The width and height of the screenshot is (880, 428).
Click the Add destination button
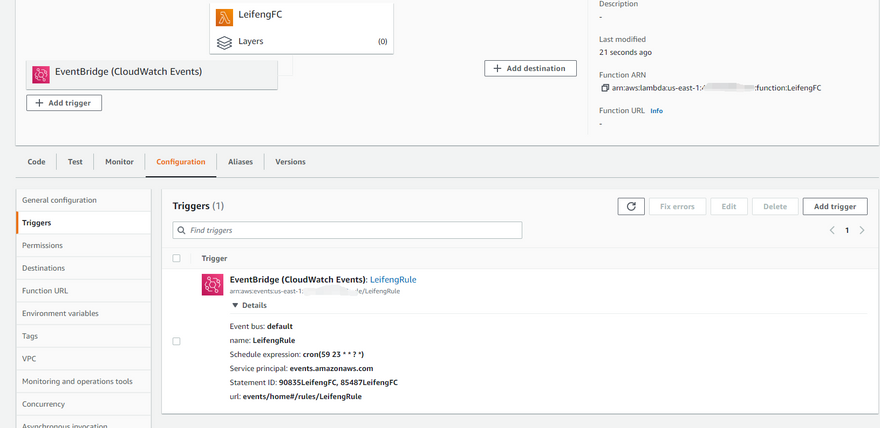tap(531, 68)
